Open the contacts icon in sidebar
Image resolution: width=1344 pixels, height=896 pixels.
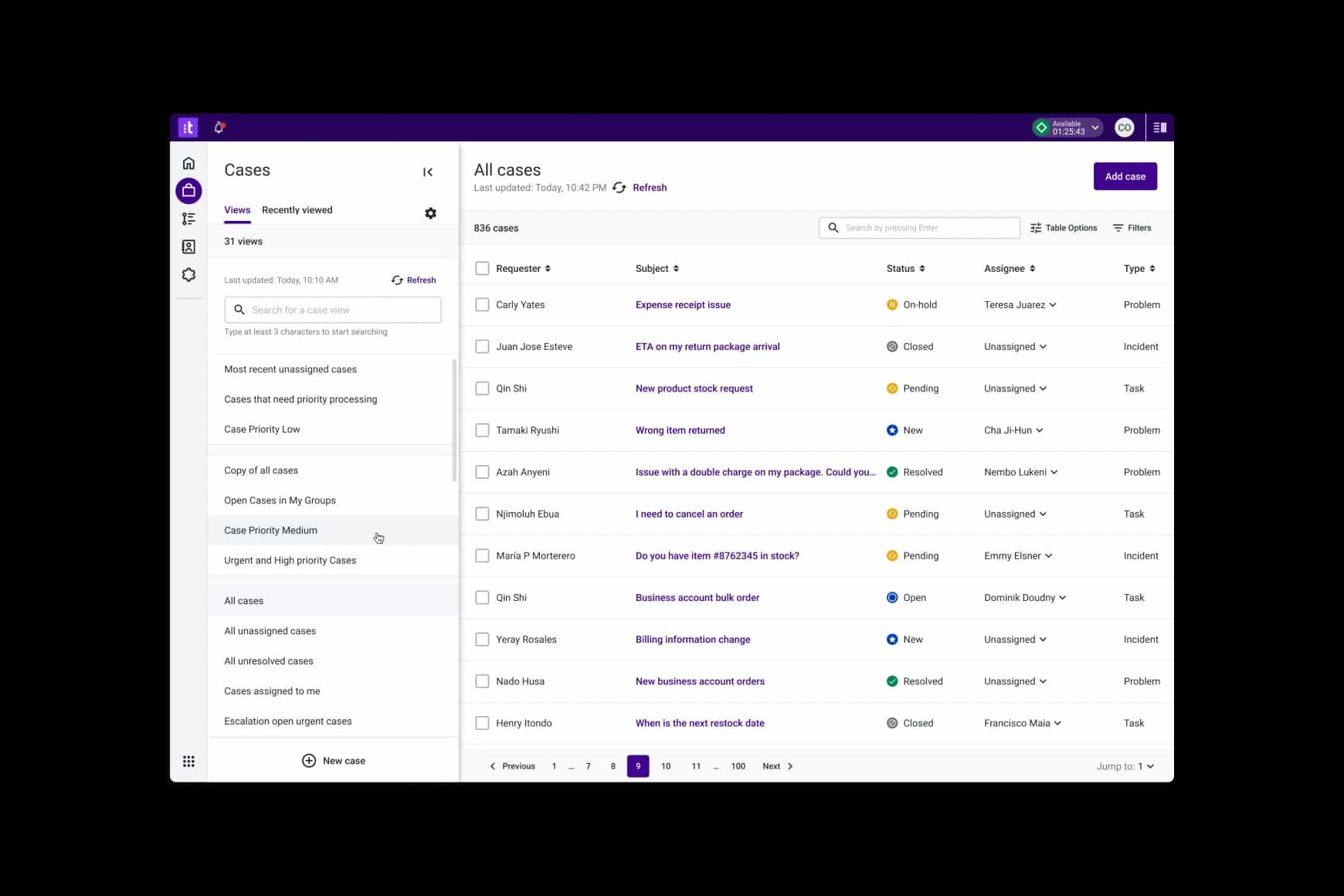tap(188, 247)
